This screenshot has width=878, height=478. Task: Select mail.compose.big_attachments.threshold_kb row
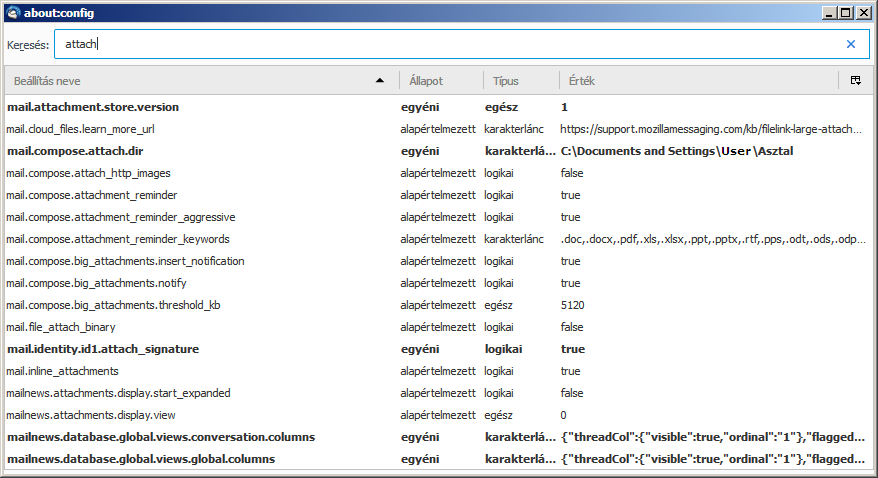[438, 305]
